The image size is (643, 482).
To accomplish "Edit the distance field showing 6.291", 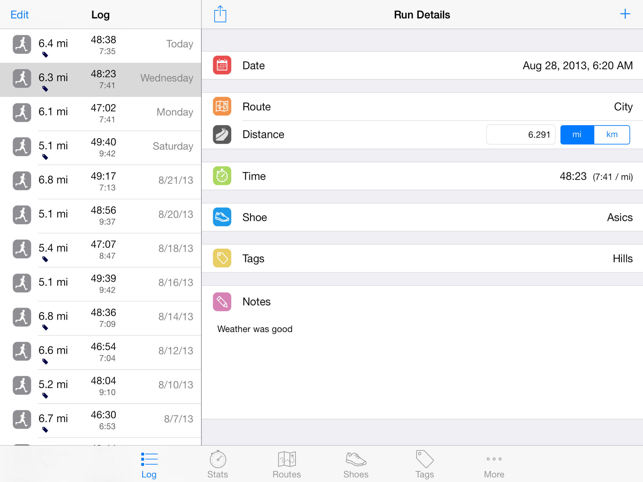I will 521,135.
